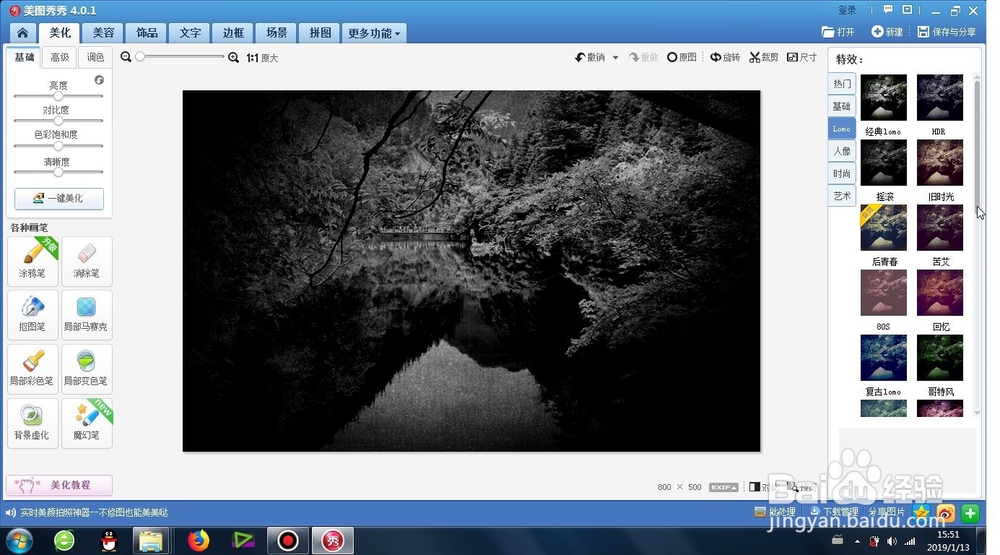Toggle the 对比 compare view

coord(763,487)
